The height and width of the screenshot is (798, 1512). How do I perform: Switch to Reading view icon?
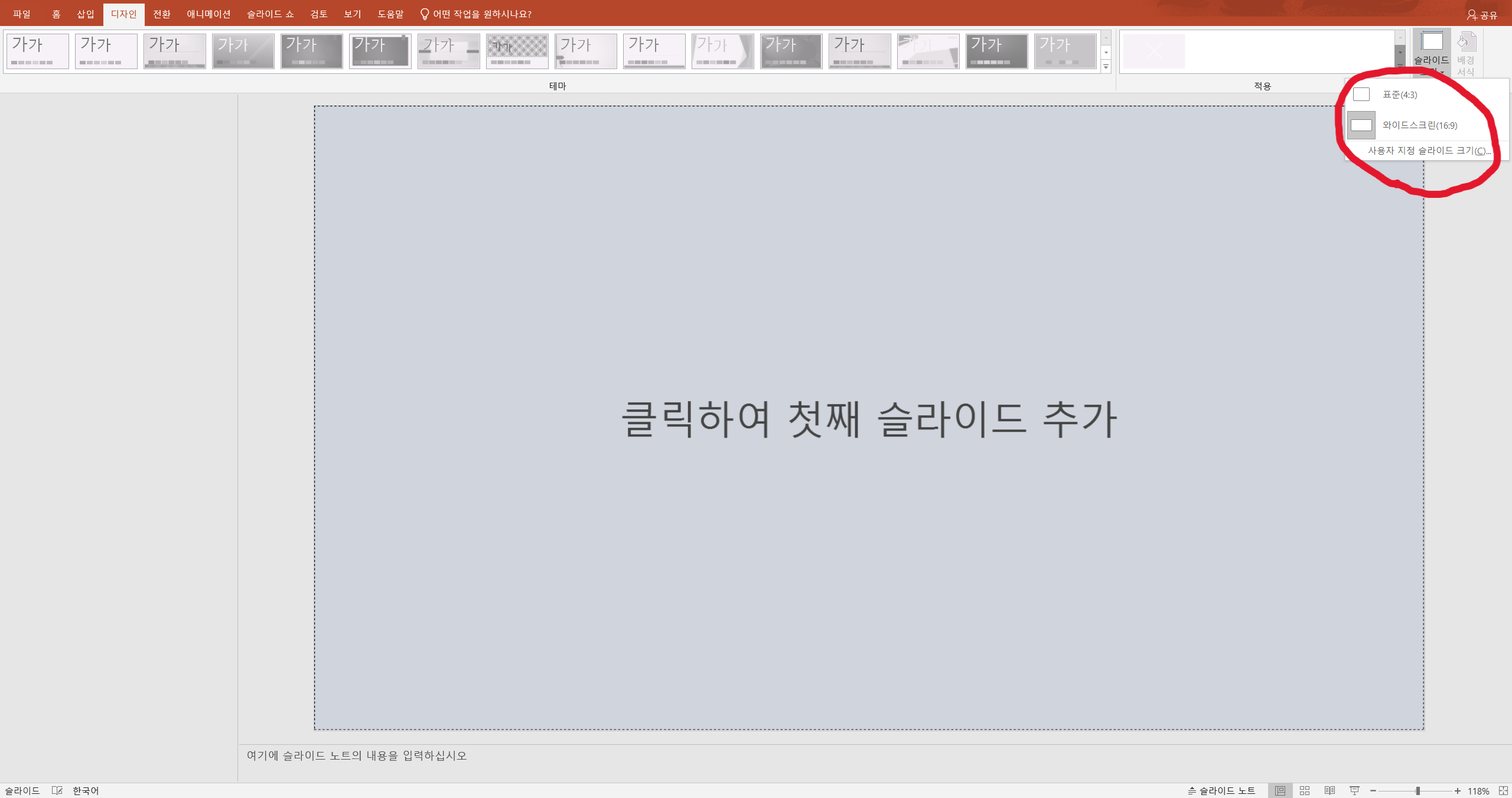tap(1329, 791)
